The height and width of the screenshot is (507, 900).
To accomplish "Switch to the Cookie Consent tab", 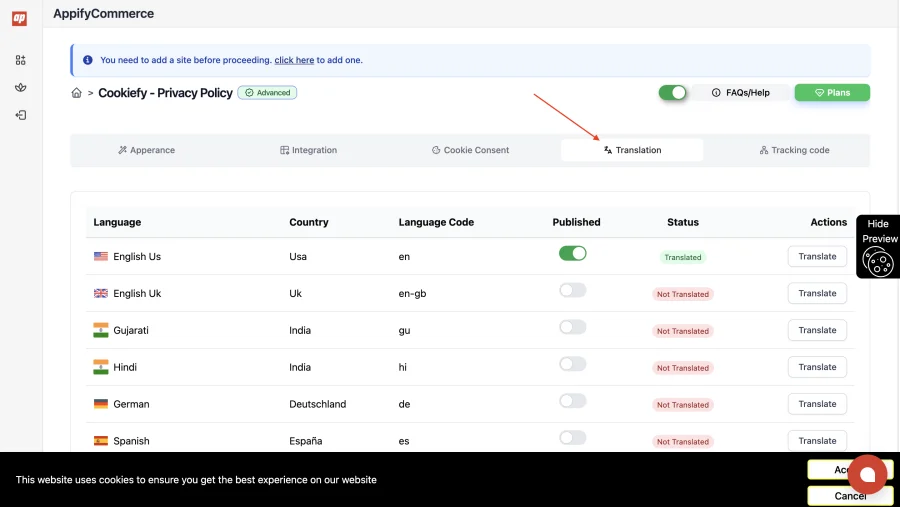I will click(x=470, y=150).
